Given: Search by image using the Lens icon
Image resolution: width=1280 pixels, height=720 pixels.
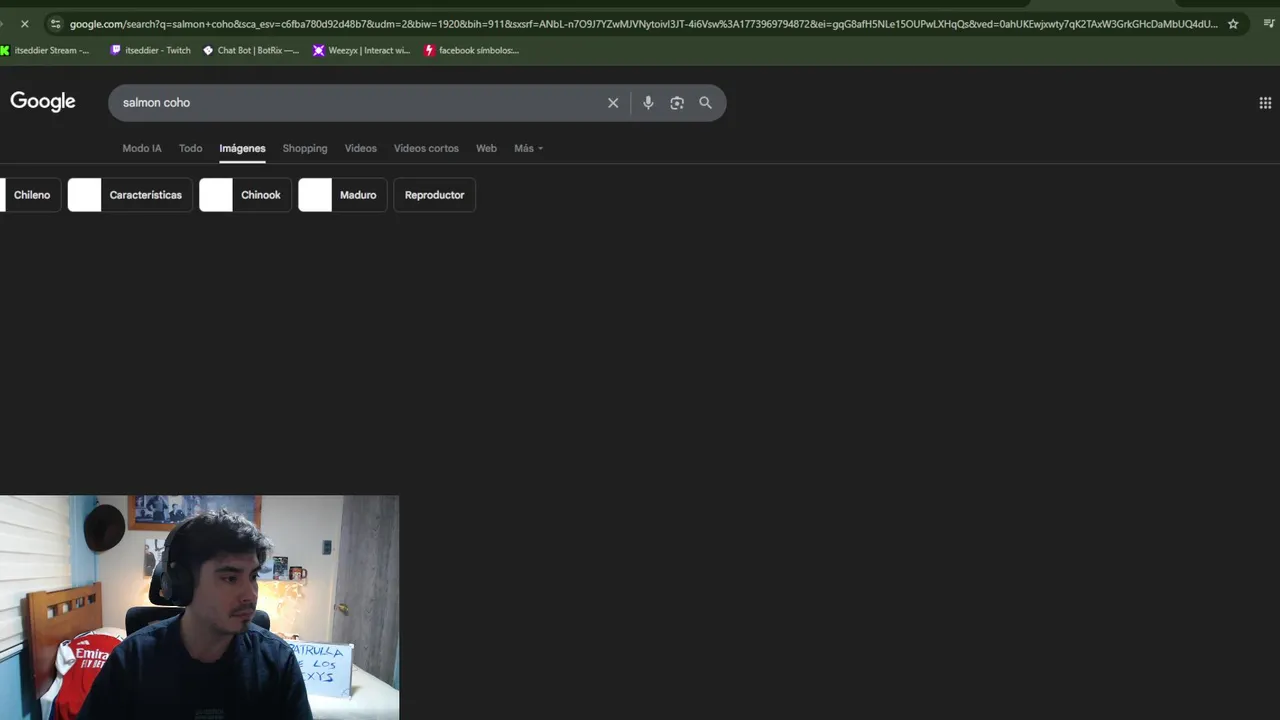Looking at the screenshot, I should 677,103.
